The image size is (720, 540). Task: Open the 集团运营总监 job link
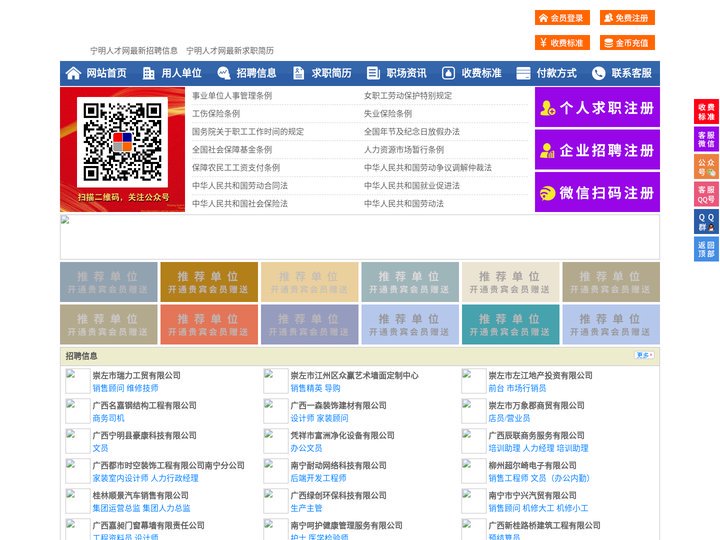116,508
